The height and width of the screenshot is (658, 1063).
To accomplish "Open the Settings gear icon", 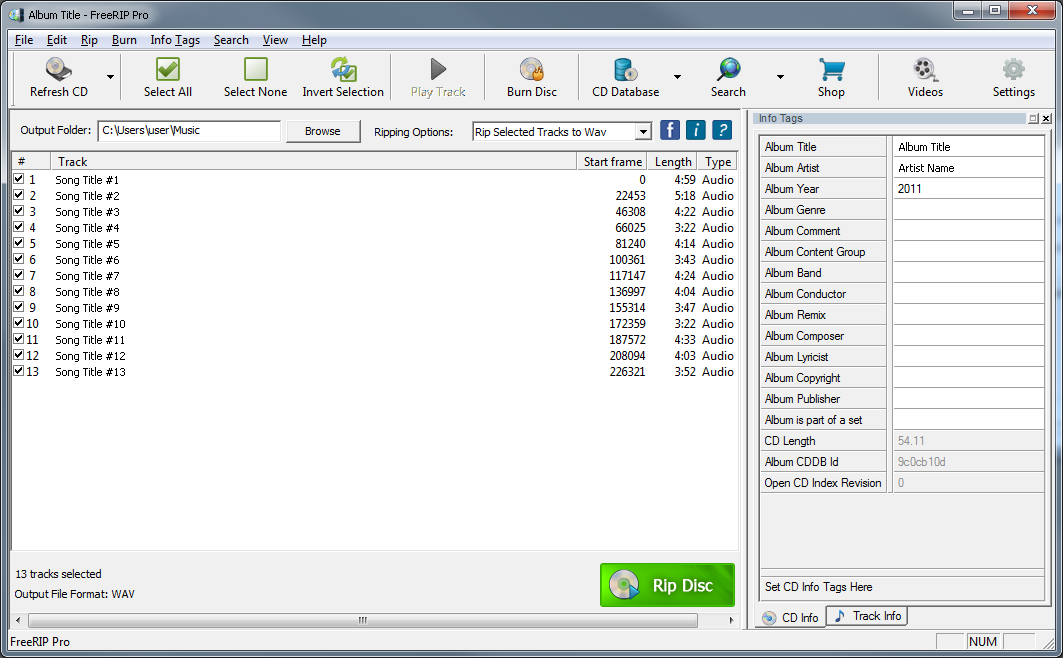I will tap(1014, 70).
